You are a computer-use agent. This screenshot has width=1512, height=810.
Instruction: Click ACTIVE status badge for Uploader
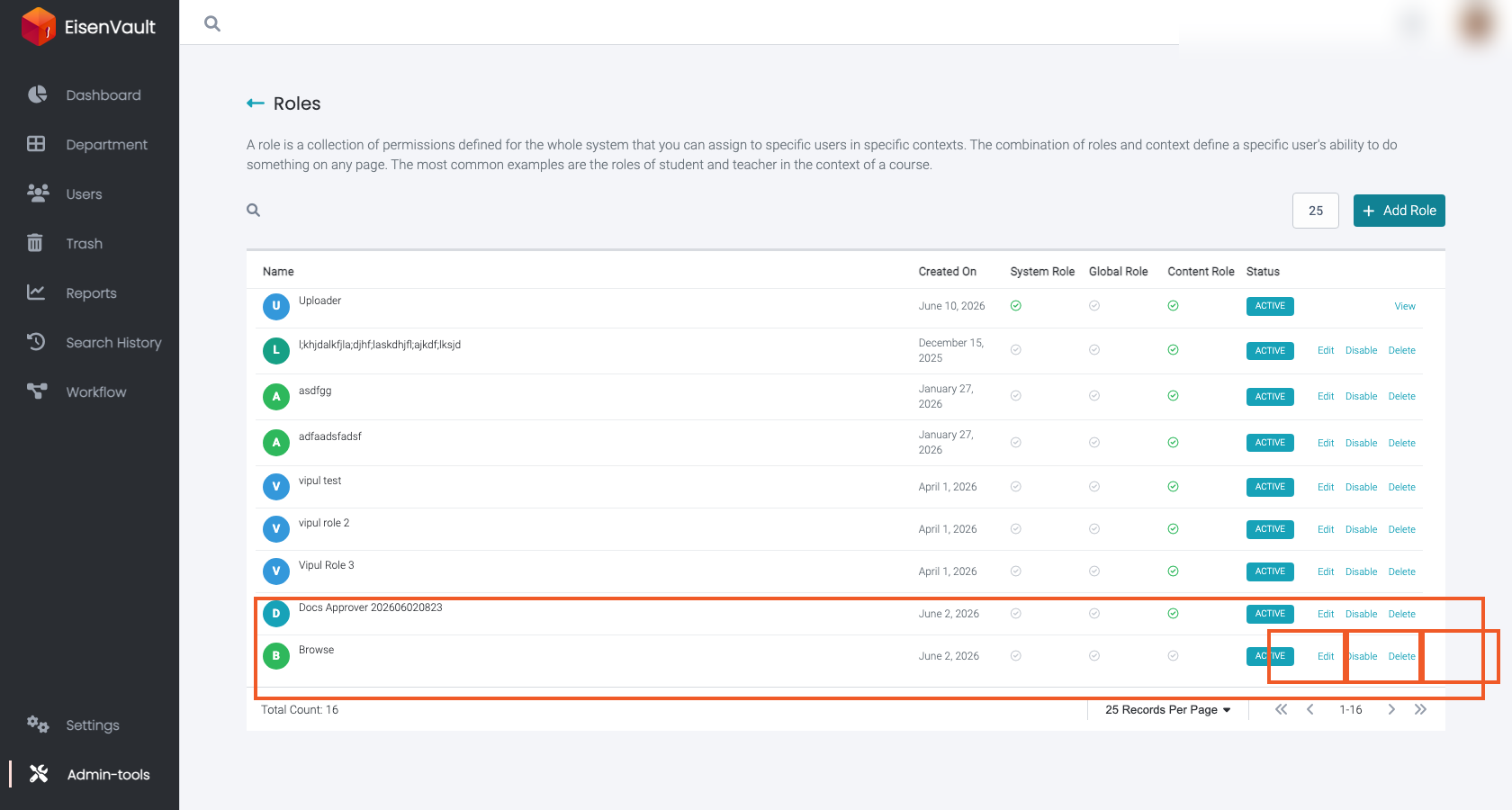point(1270,306)
